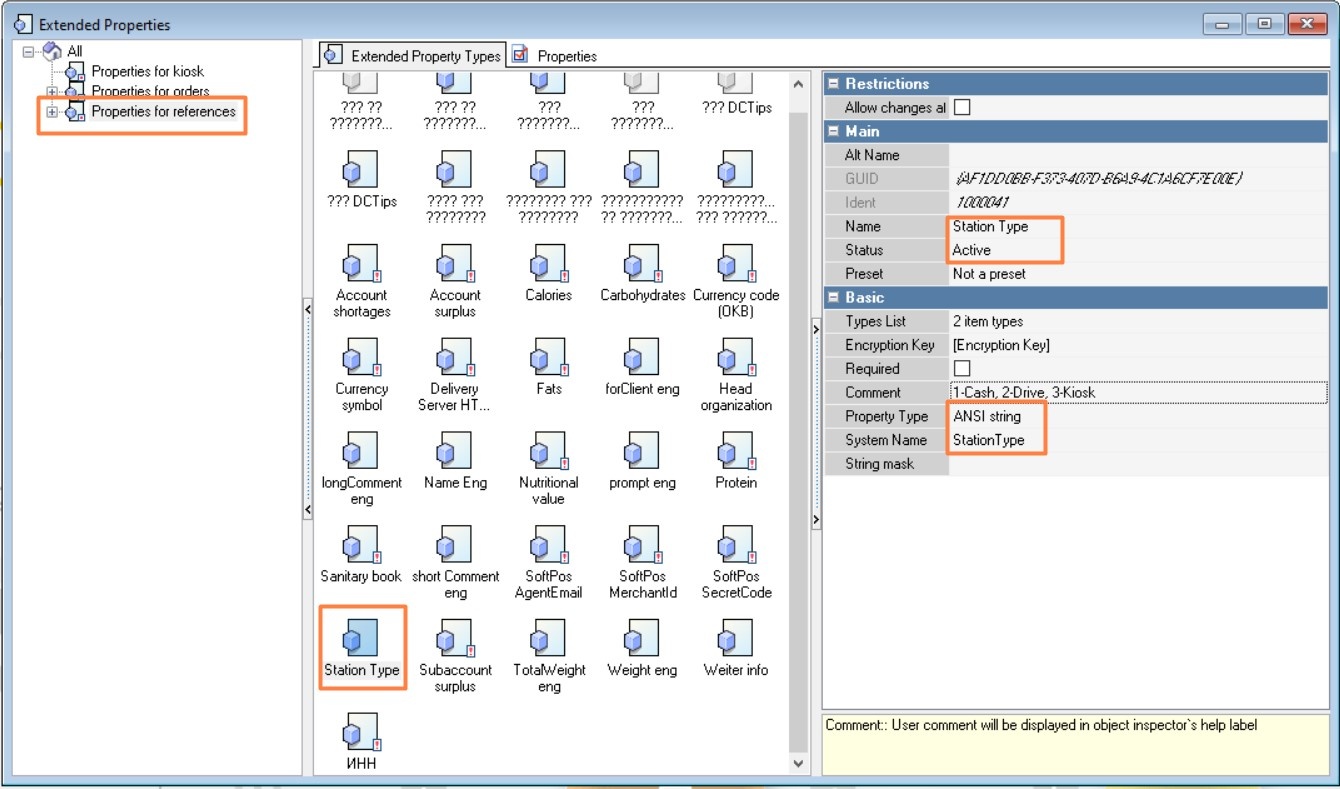
Task: Select the Calories property icon
Action: (549, 265)
